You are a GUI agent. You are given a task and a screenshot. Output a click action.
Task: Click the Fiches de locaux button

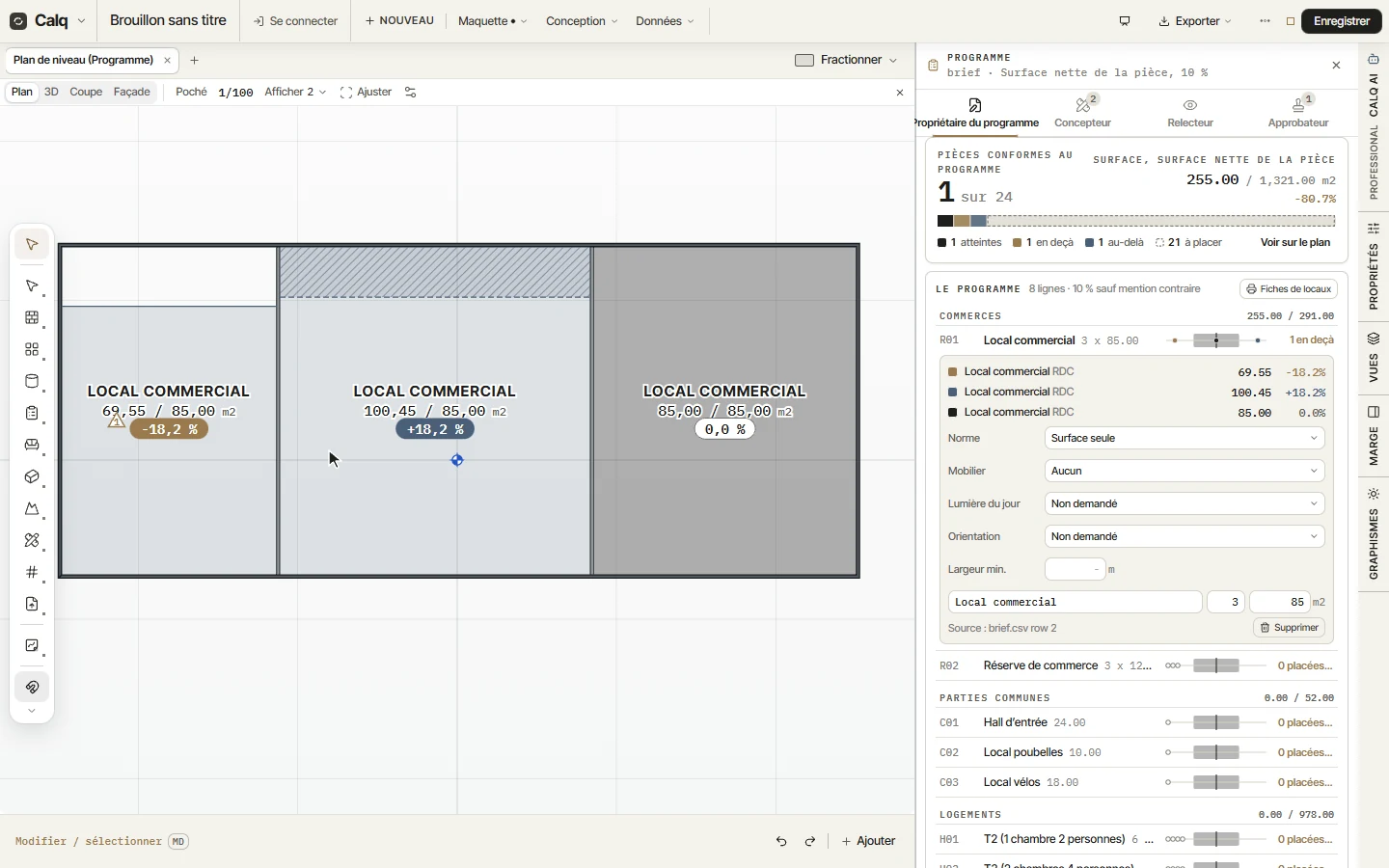(x=1289, y=289)
